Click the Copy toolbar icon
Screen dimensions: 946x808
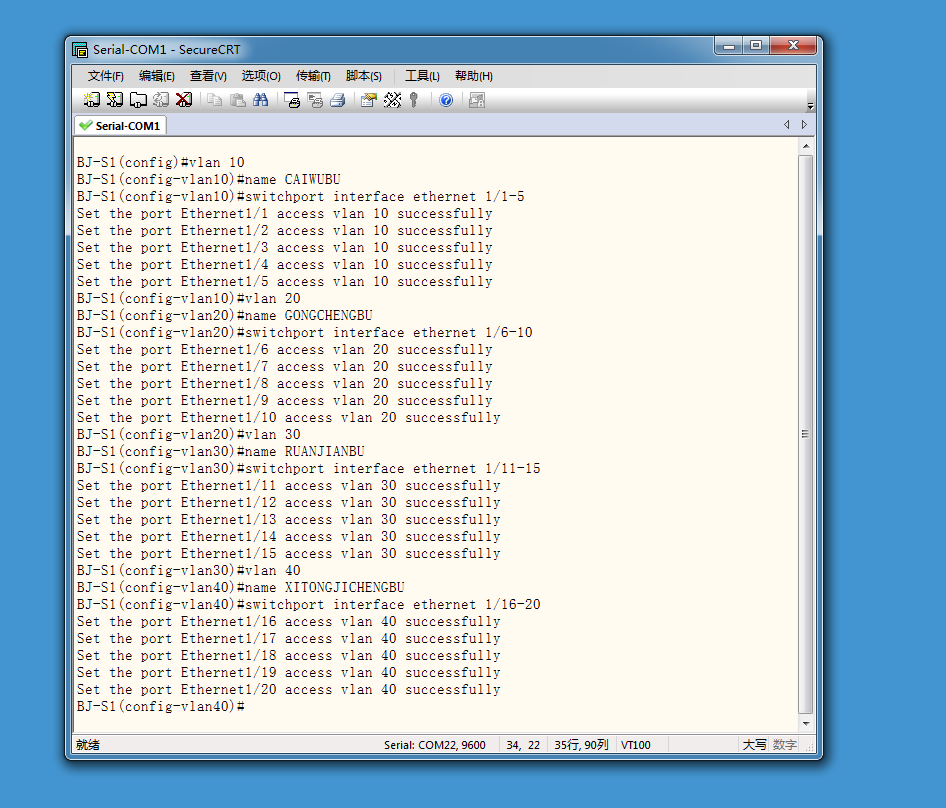pos(214,100)
